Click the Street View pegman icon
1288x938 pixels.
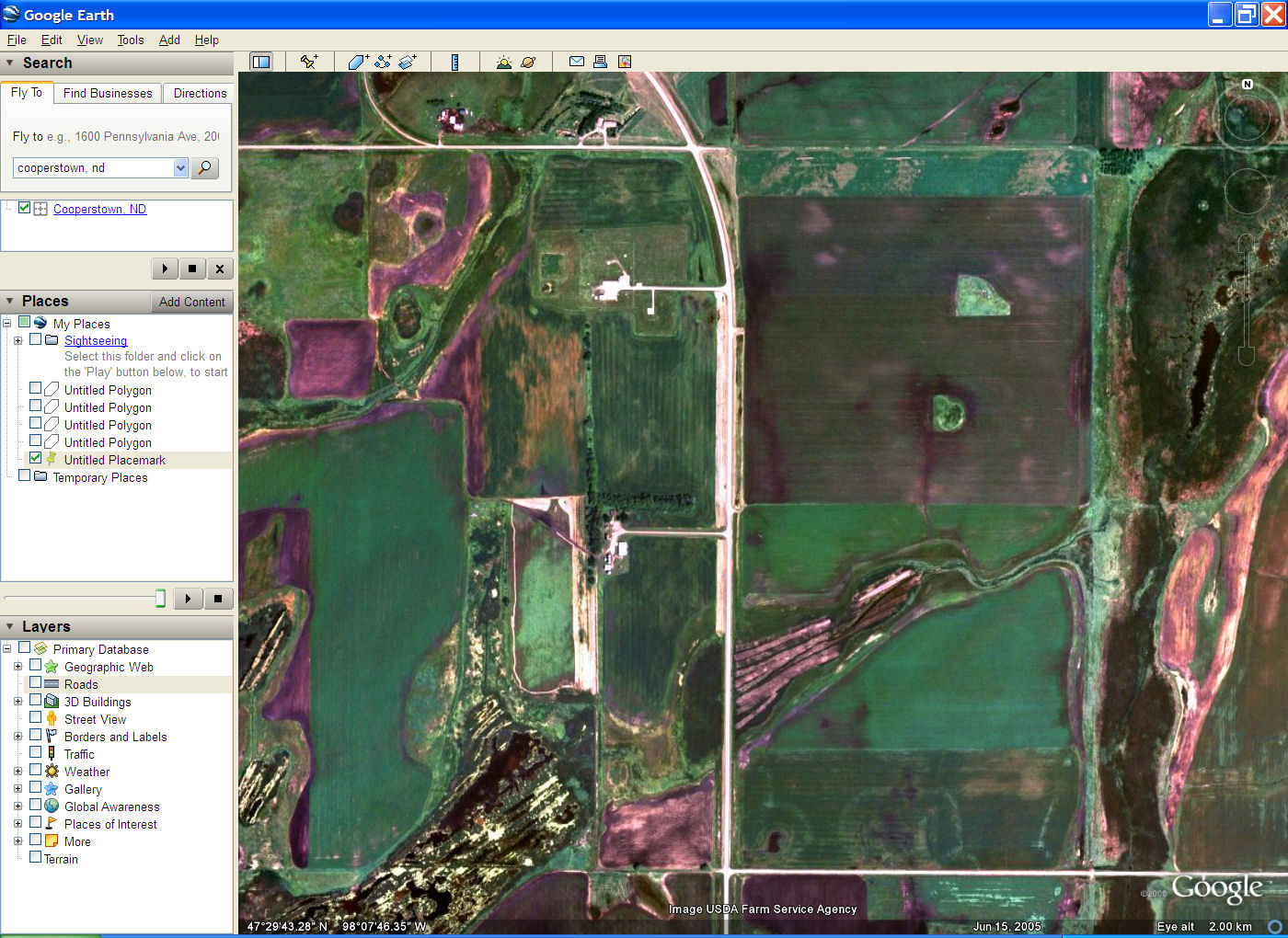(52, 718)
